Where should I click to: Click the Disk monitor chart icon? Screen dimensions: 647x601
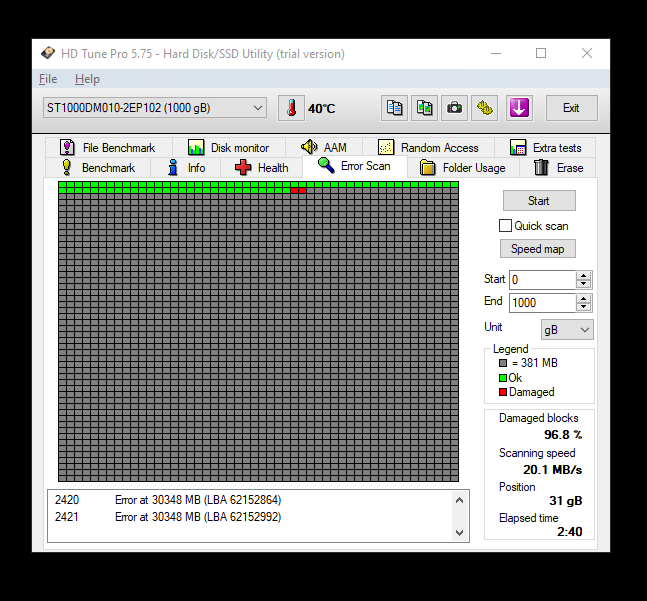196,147
